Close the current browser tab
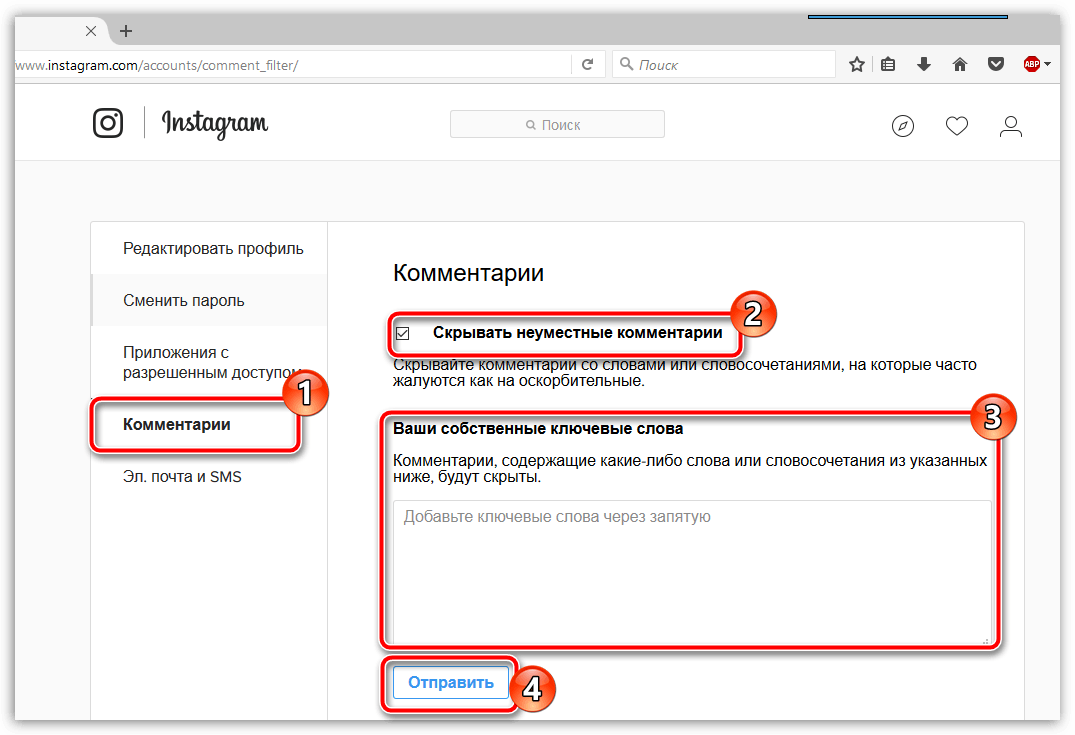This screenshot has width=1075, height=735. [91, 31]
